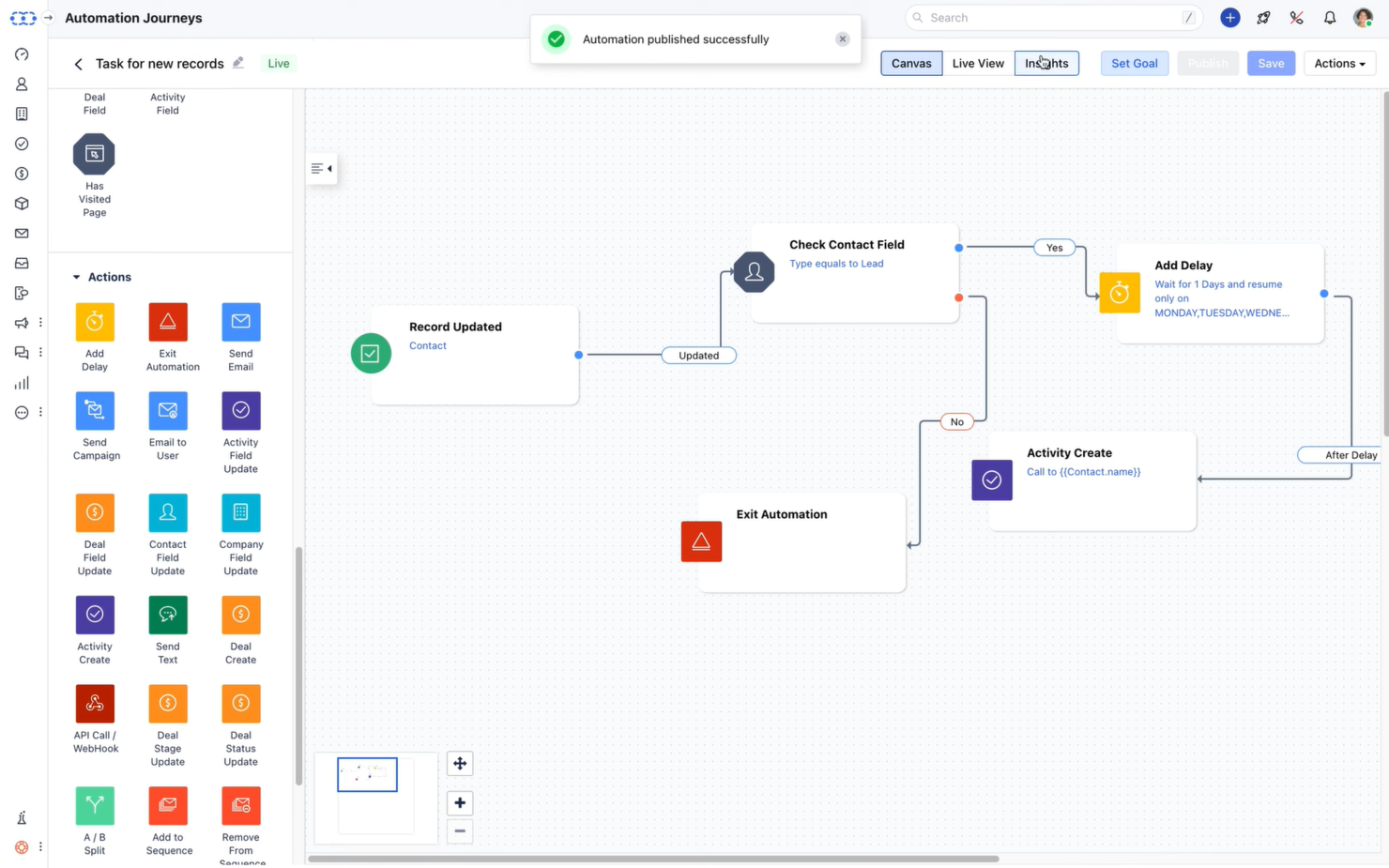Select the A/B Split action
This screenshot has width=1389, height=868.
click(94, 805)
